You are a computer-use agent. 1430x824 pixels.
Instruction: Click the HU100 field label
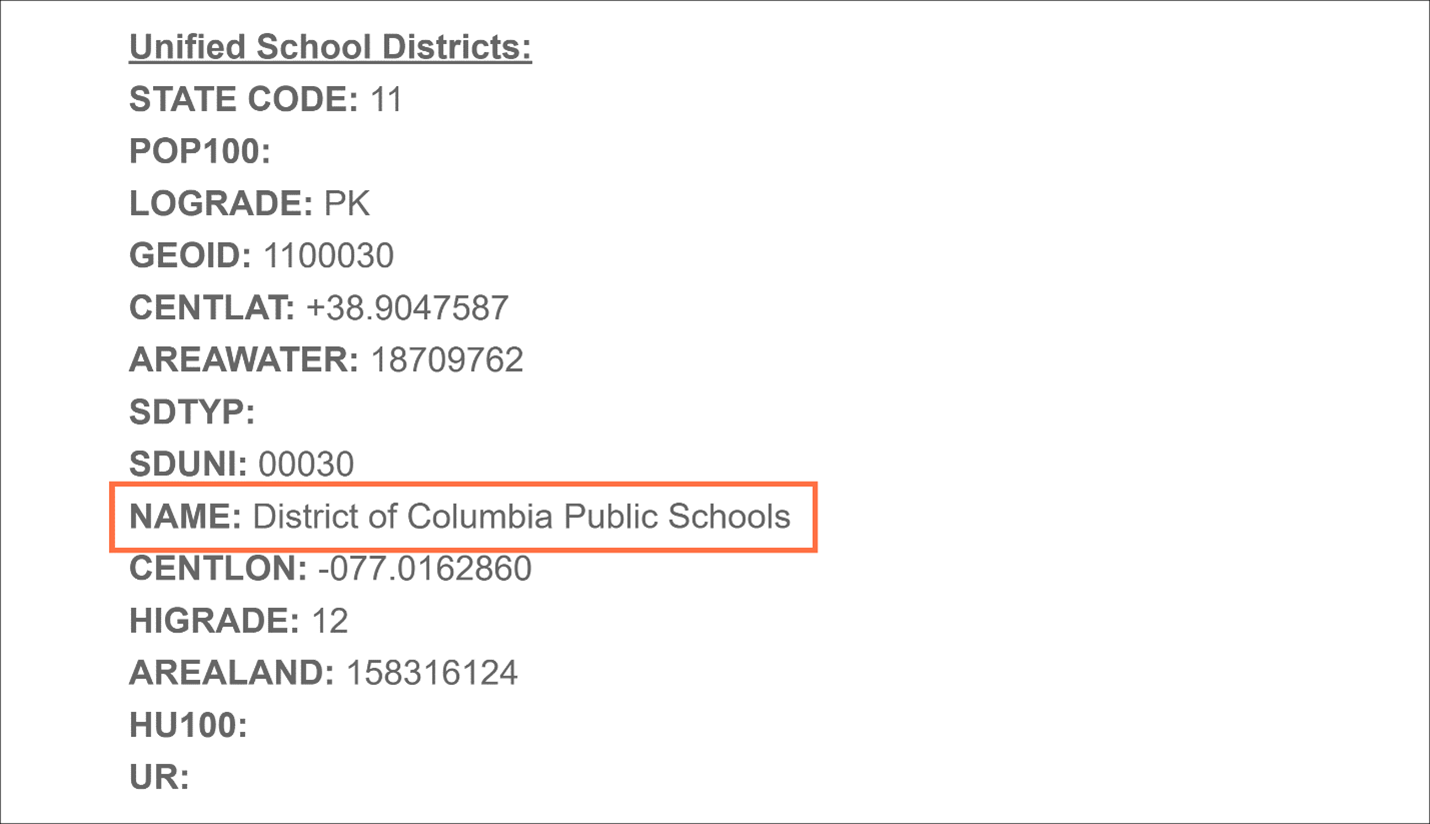tap(188, 724)
